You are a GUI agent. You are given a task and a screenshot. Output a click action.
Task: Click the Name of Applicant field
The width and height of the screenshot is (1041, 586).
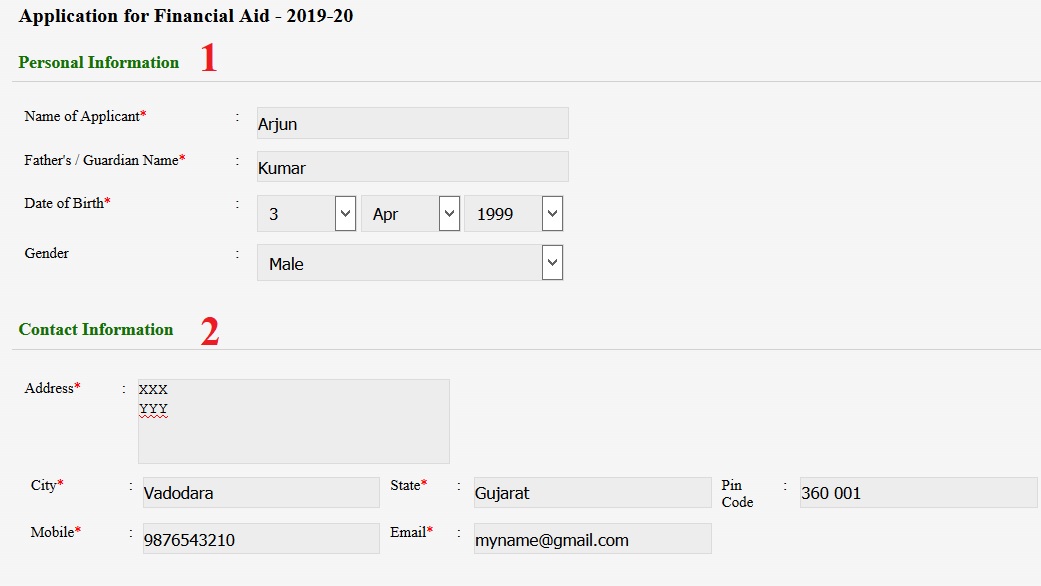412,123
